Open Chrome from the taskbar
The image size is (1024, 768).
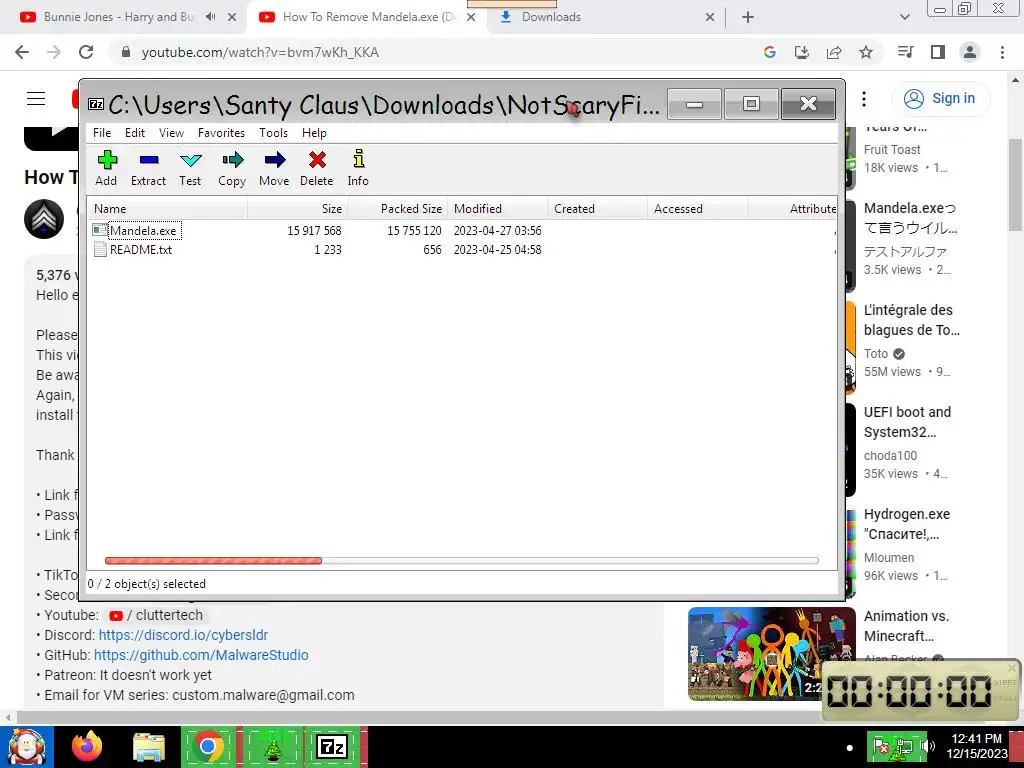coord(208,747)
